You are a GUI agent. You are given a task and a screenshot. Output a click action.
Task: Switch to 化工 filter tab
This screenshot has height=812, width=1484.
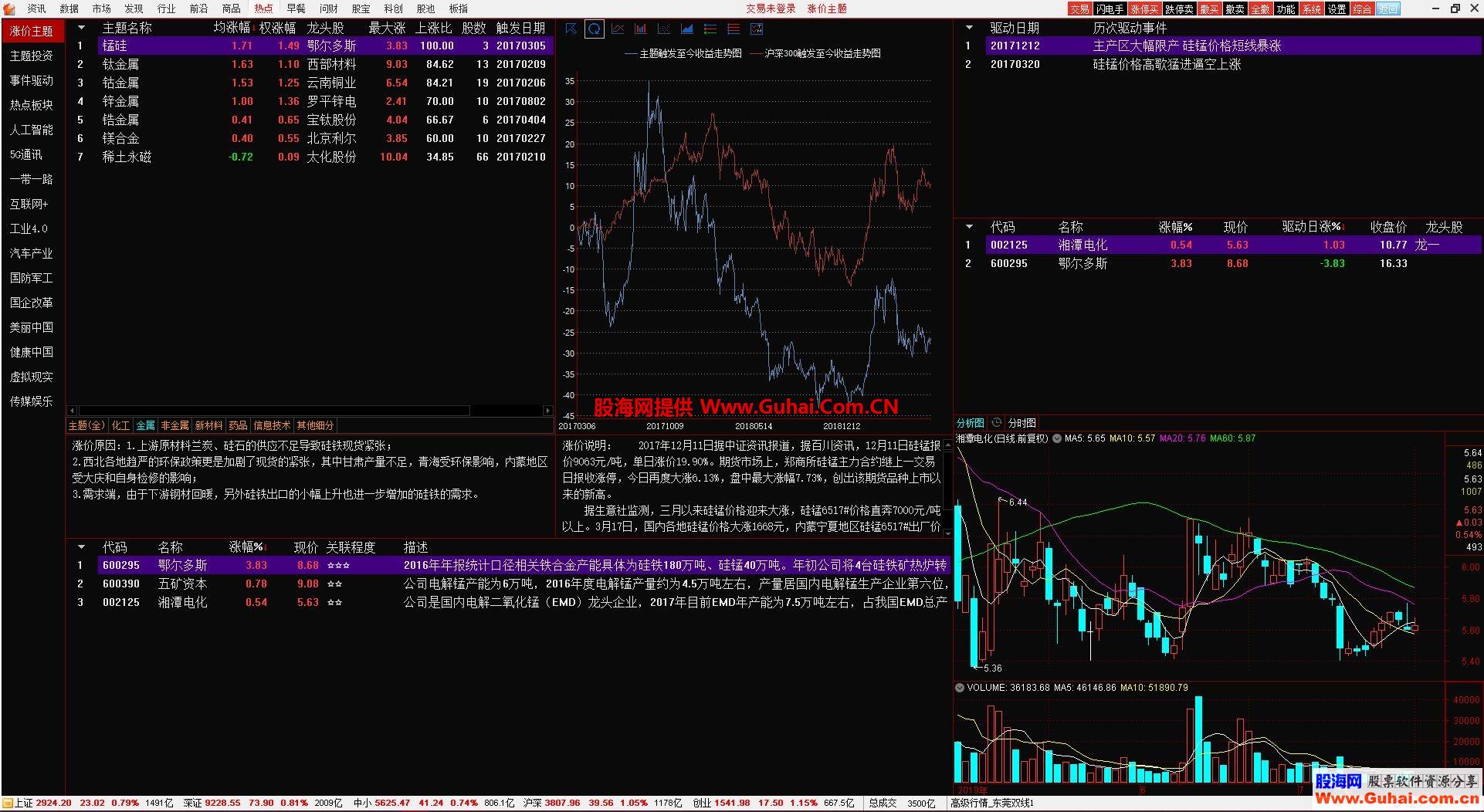tap(120, 425)
